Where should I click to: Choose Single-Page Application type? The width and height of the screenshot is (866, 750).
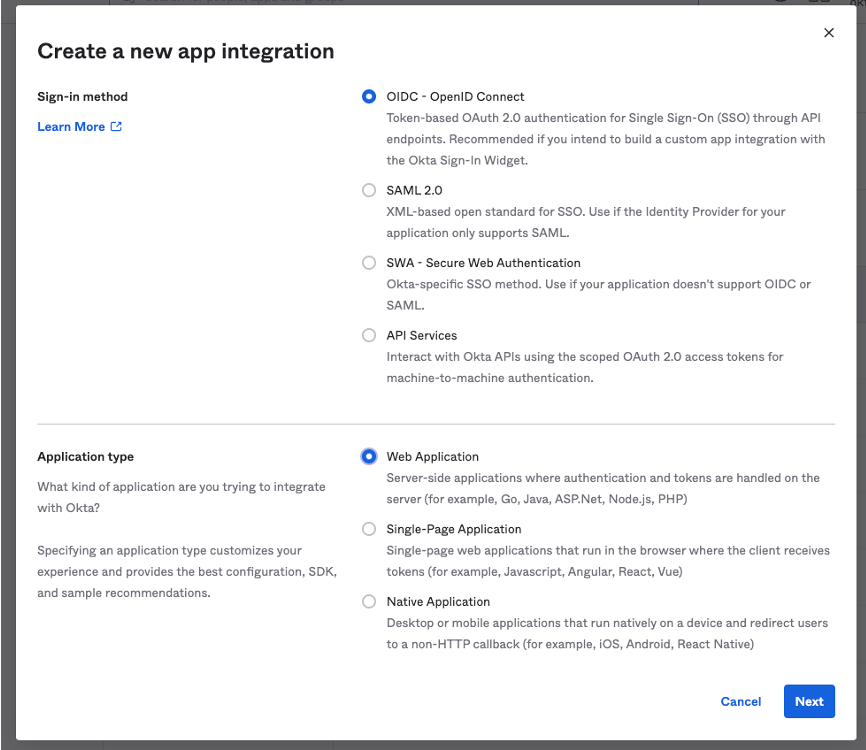pyautogui.click(x=369, y=528)
